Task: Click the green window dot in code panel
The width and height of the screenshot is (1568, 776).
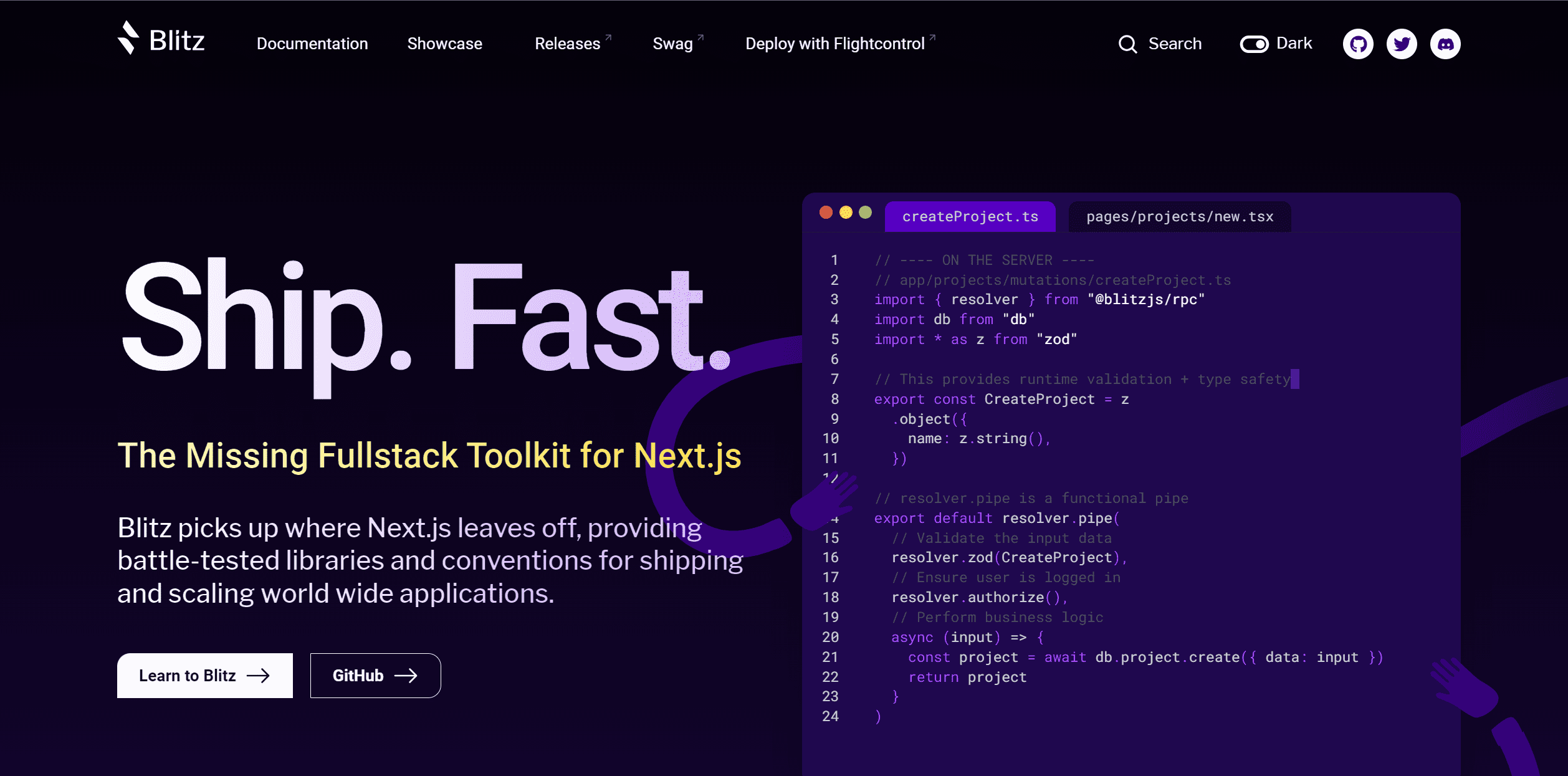Action: coord(865,213)
